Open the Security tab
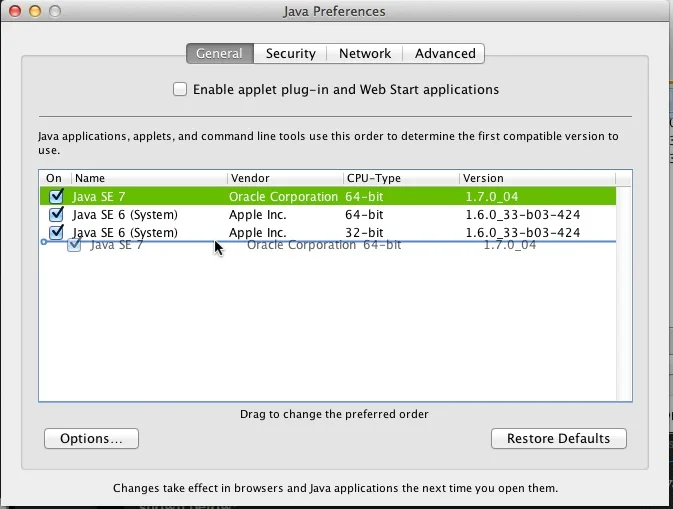 (x=291, y=53)
